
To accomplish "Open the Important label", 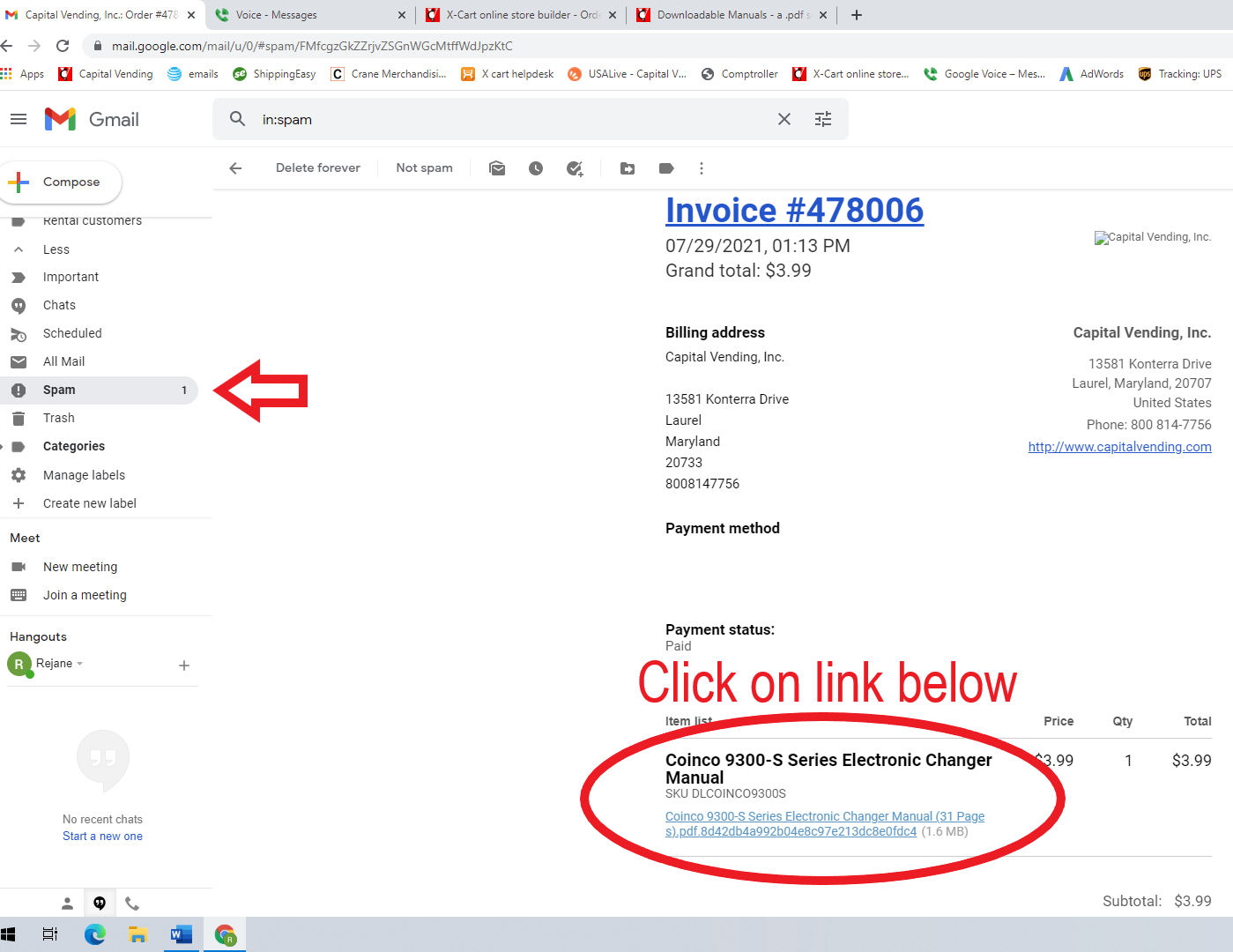I will pos(71,277).
